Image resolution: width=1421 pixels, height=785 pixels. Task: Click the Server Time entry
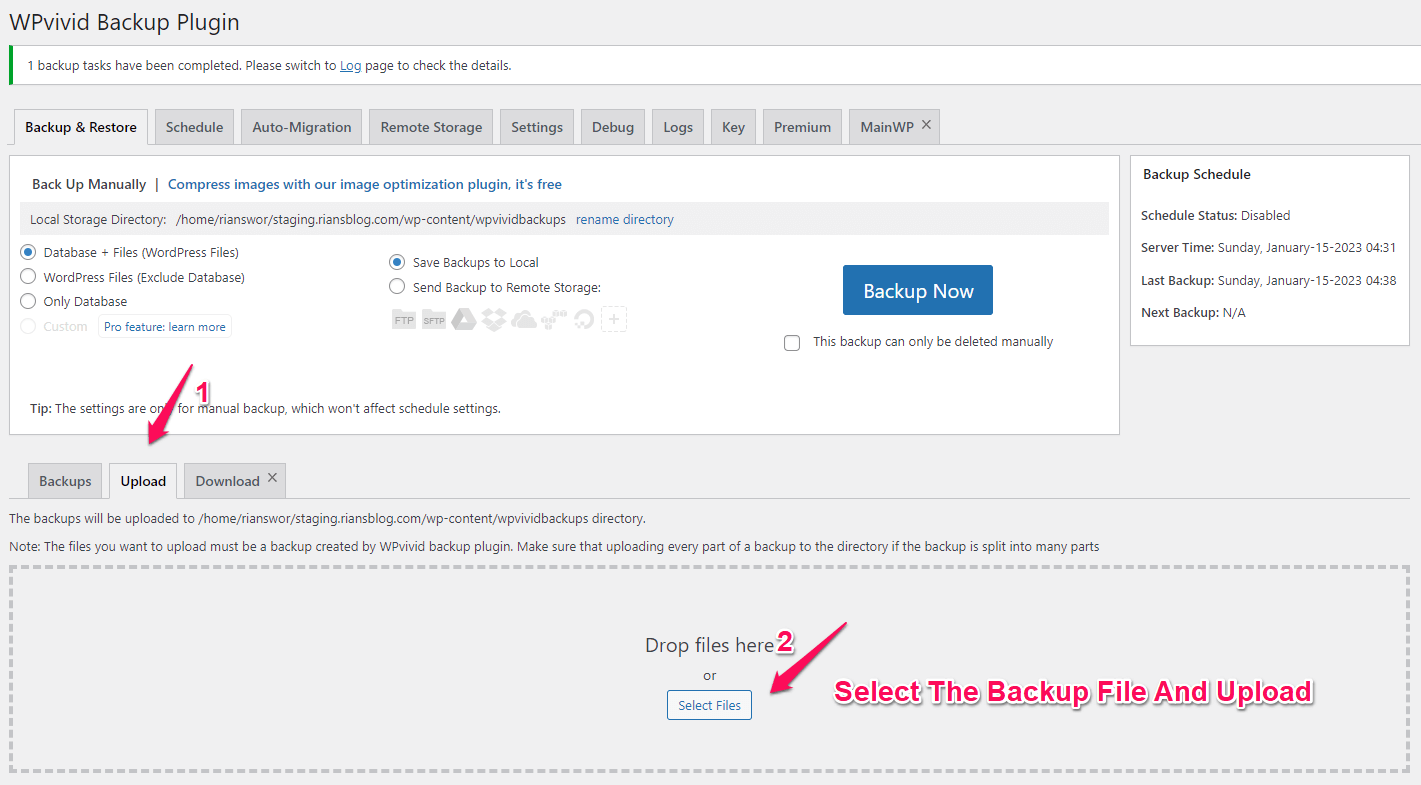click(1268, 247)
